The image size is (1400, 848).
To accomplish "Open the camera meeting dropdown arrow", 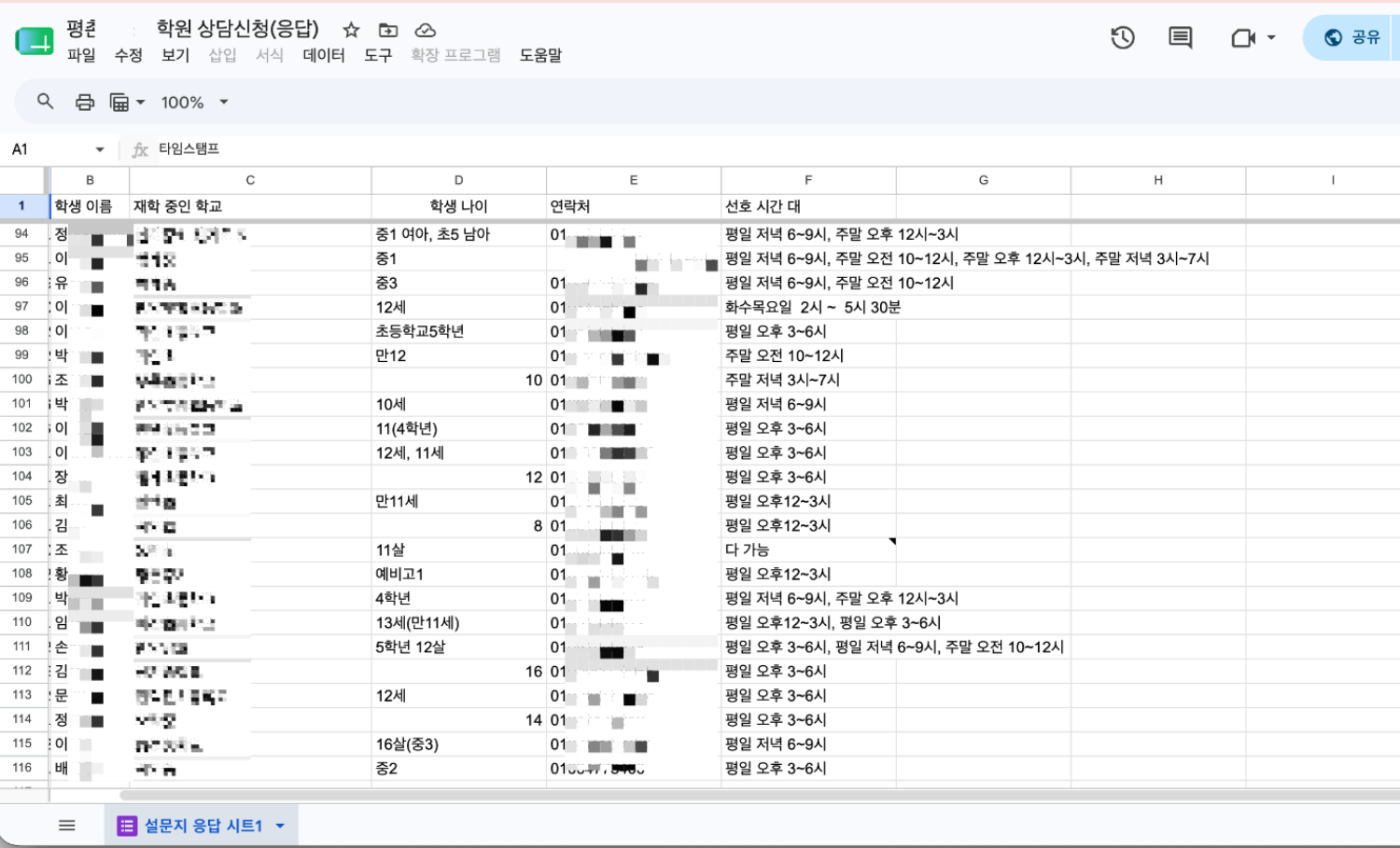I will [1271, 37].
